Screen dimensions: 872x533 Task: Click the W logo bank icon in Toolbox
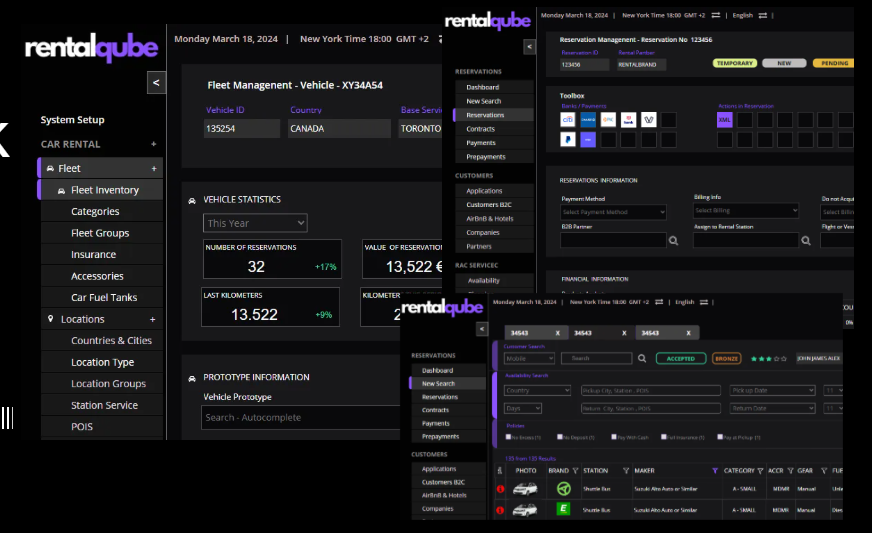click(648, 120)
